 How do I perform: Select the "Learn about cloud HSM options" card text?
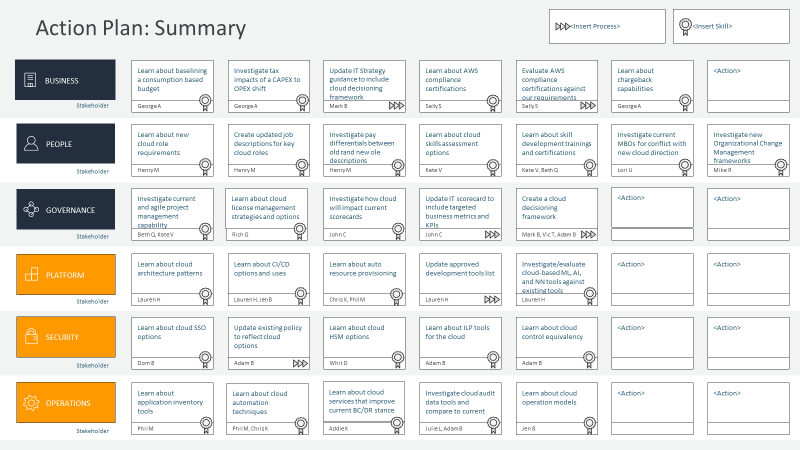tap(356, 332)
